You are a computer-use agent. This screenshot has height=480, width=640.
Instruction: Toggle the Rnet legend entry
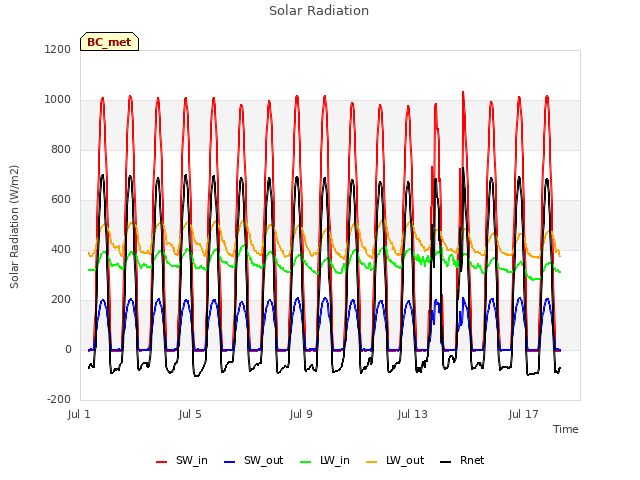pos(462,461)
